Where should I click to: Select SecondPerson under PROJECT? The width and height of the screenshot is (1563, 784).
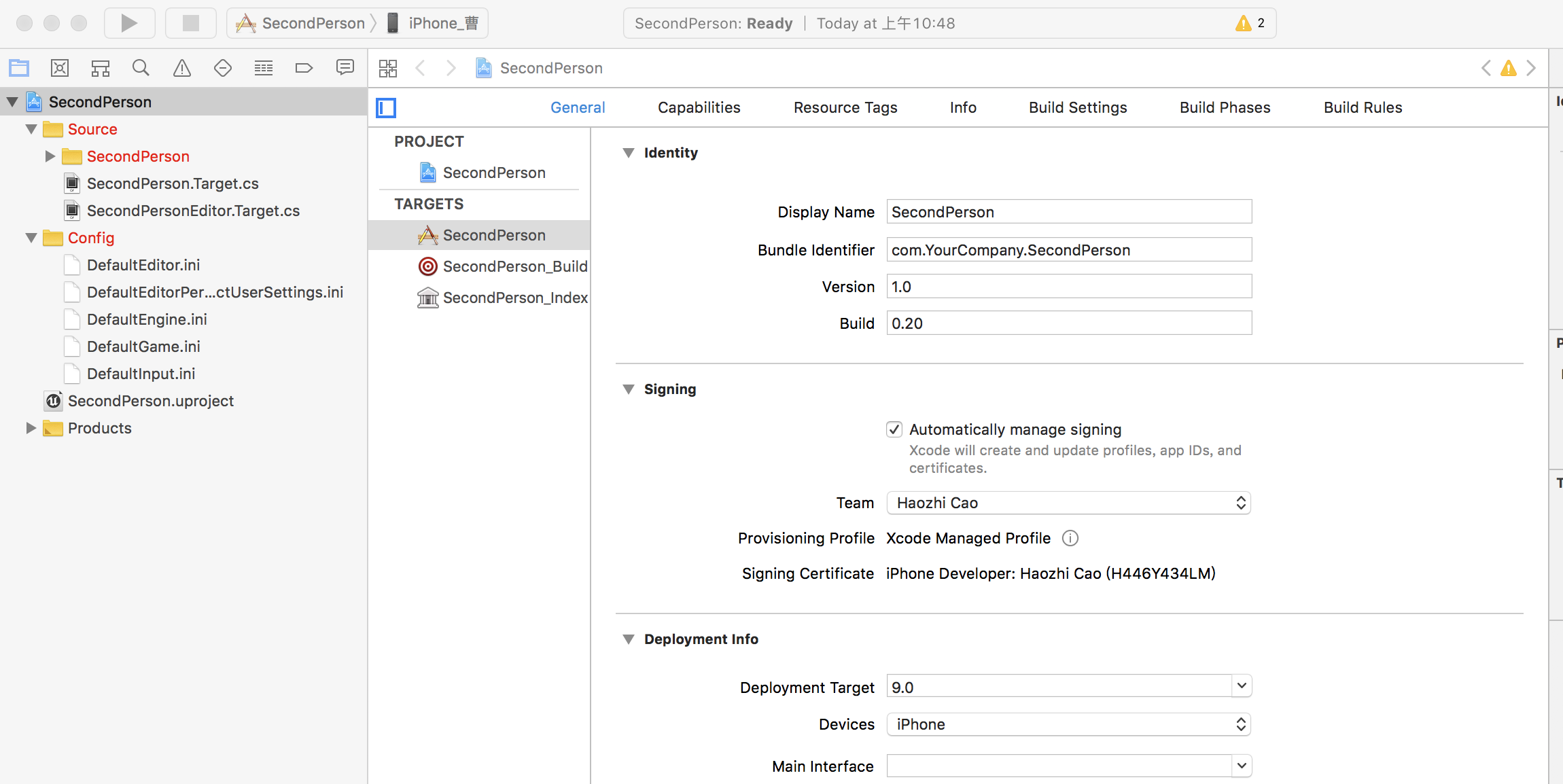coord(482,173)
